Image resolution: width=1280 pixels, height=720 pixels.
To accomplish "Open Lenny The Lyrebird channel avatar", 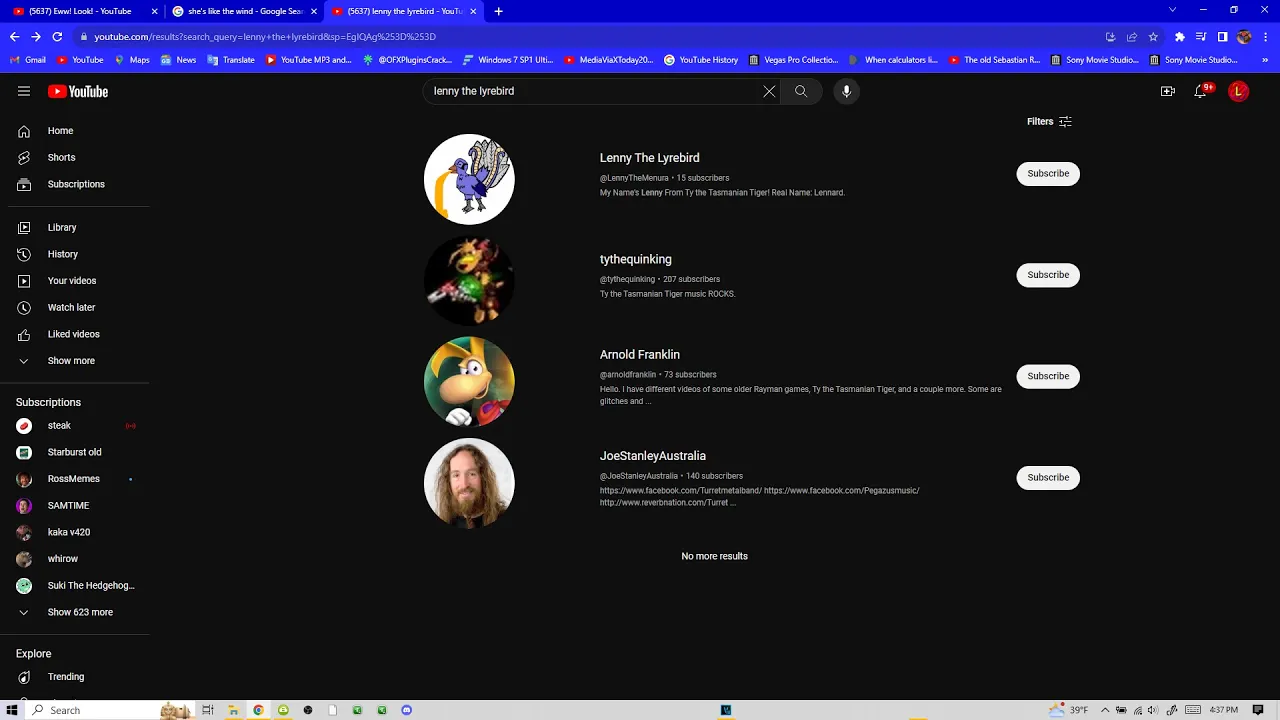I will [x=469, y=179].
